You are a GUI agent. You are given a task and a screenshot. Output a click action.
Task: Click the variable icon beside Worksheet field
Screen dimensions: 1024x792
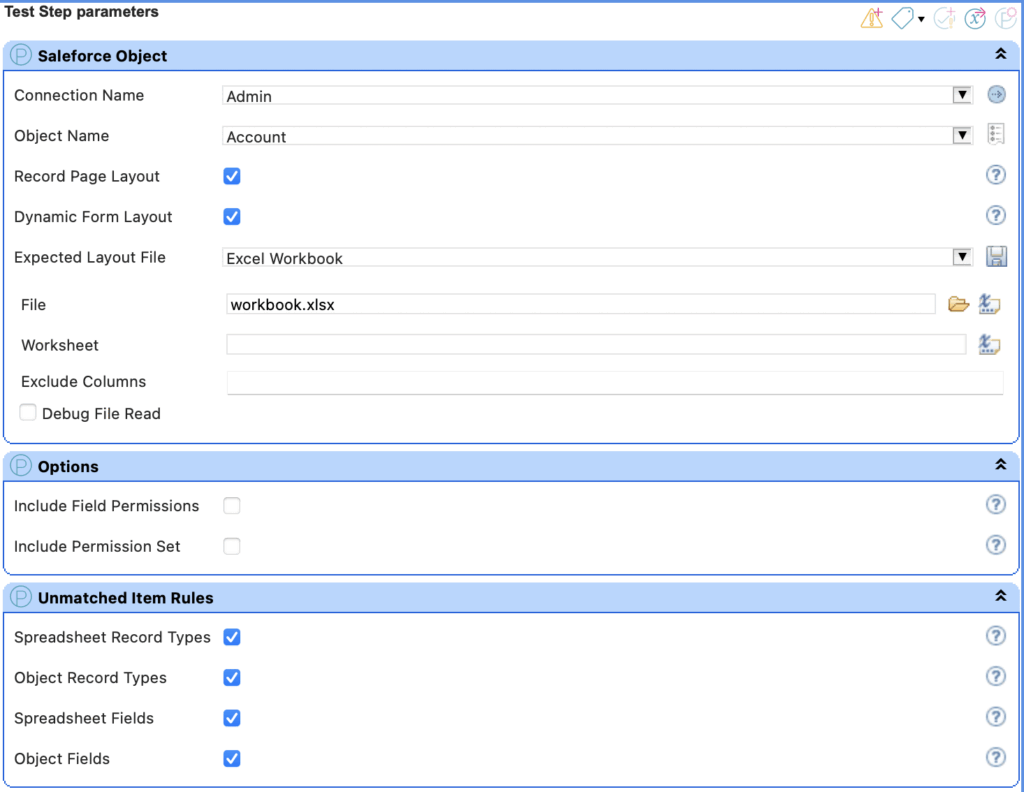[x=989, y=345]
